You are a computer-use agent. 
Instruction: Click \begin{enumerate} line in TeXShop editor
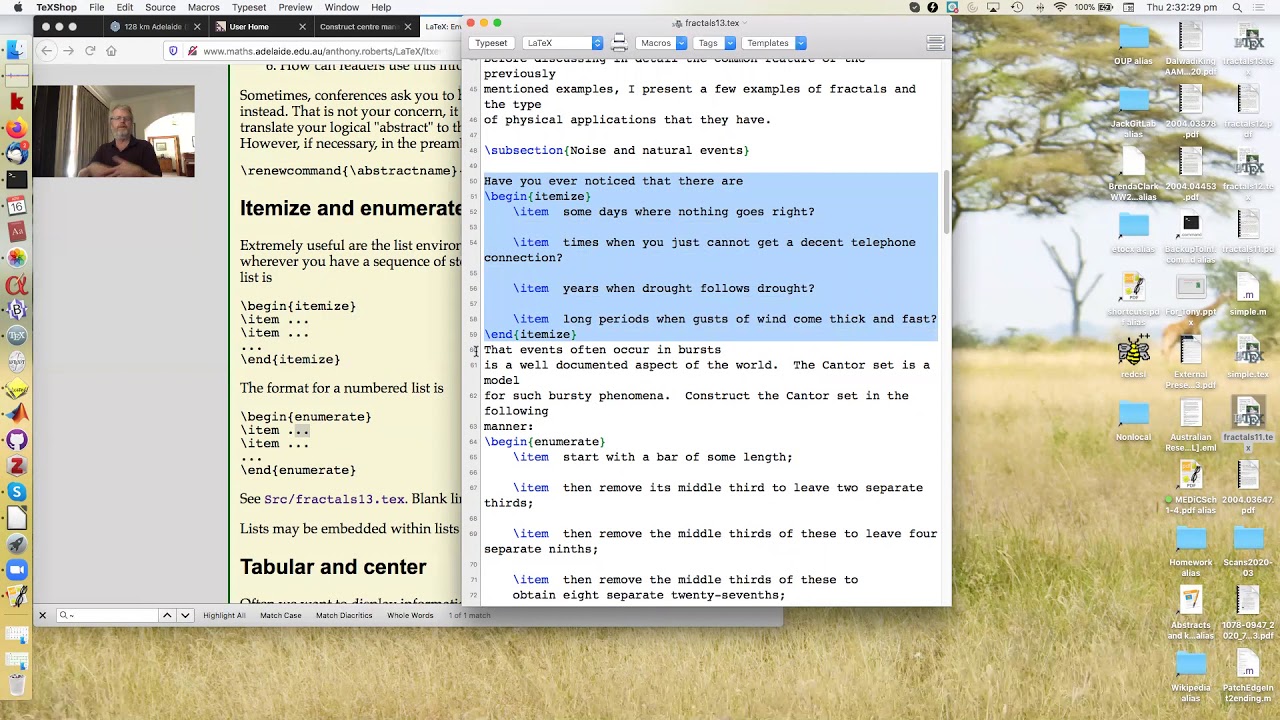544,441
